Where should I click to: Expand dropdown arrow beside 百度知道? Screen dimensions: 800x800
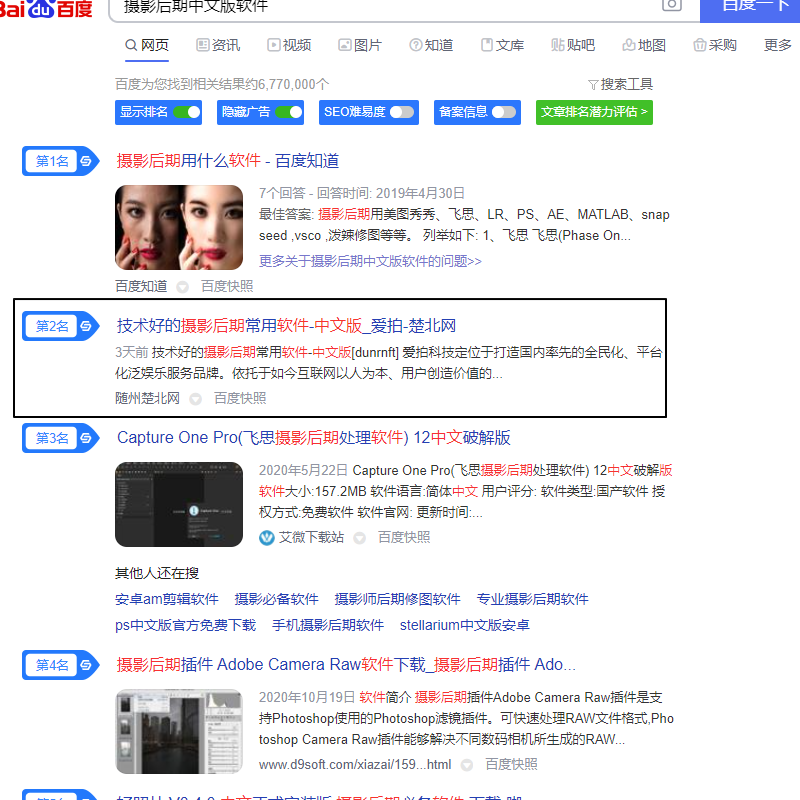pyautogui.click(x=183, y=287)
